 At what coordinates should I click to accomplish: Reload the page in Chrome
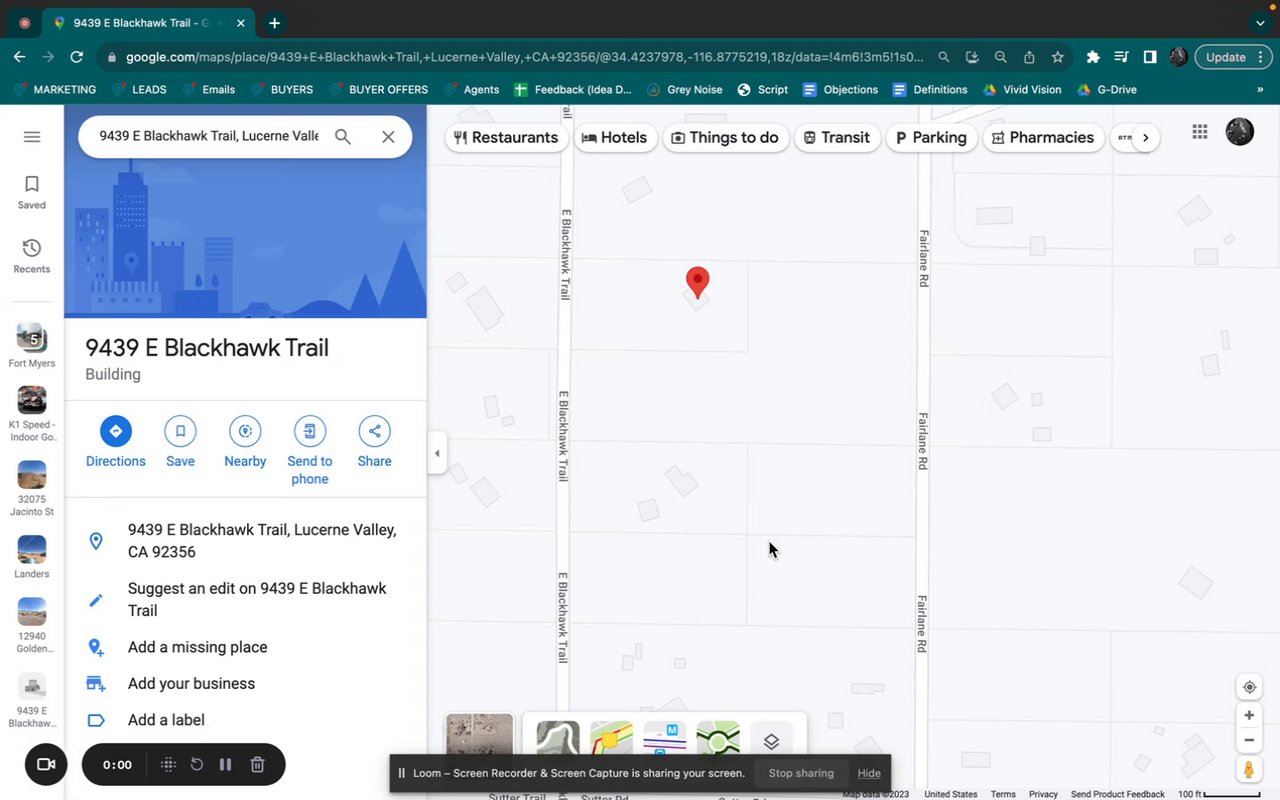pos(77,57)
